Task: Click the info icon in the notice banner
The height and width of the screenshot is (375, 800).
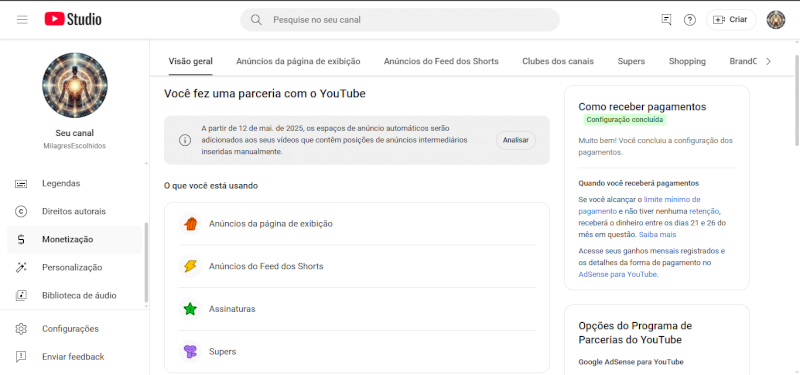Action: 185,140
